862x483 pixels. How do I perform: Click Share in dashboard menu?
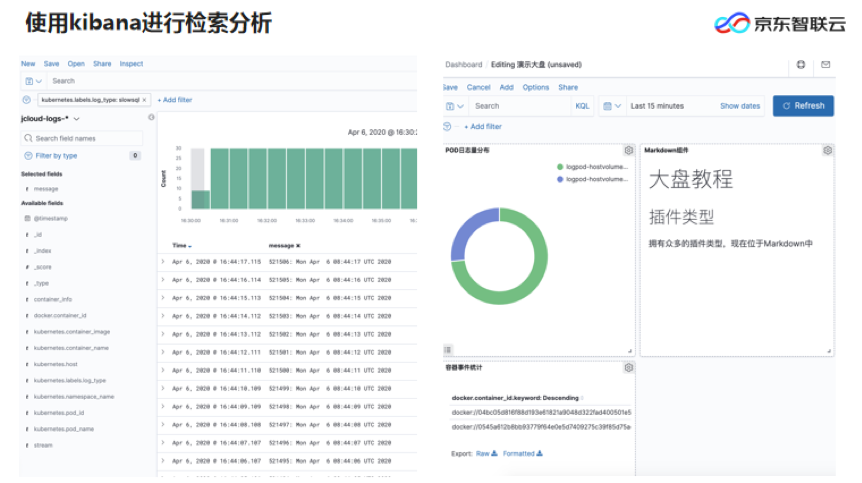click(568, 87)
